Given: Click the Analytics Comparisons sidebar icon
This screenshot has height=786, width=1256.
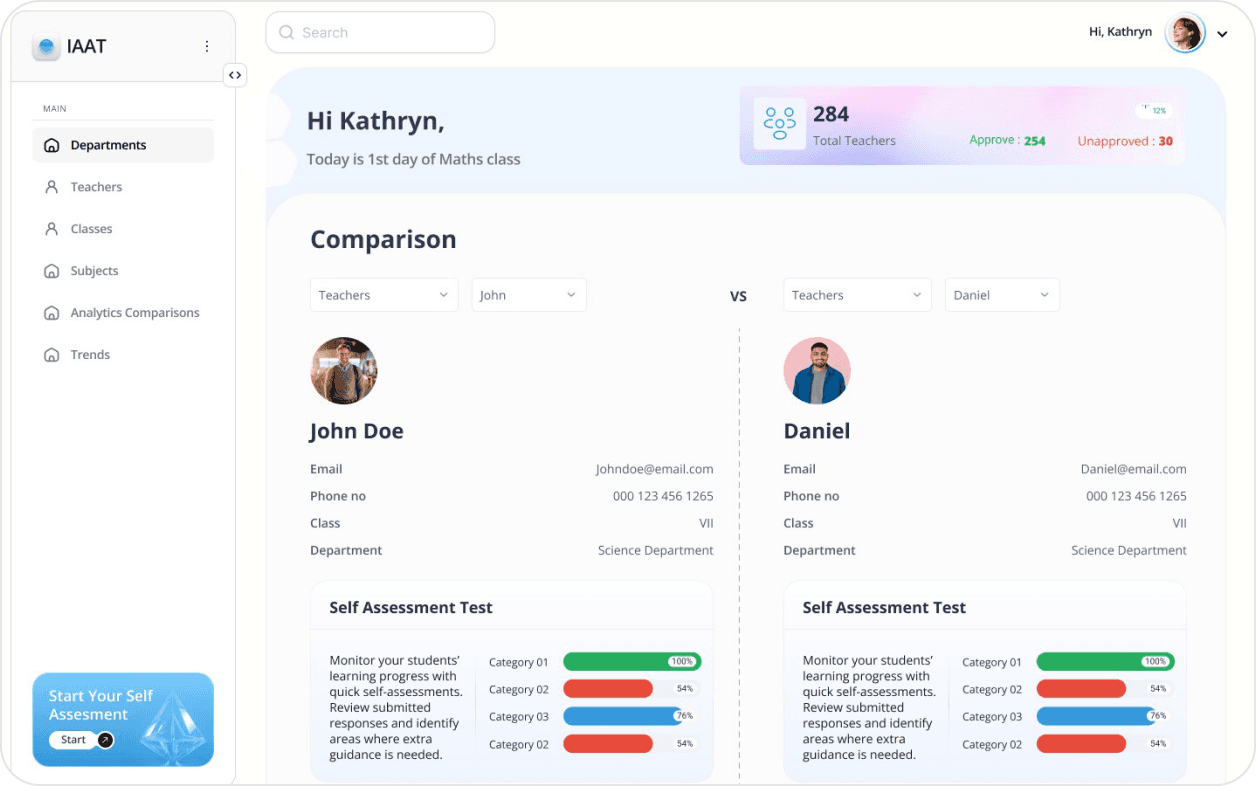Looking at the screenshot, I should [52, 313].
